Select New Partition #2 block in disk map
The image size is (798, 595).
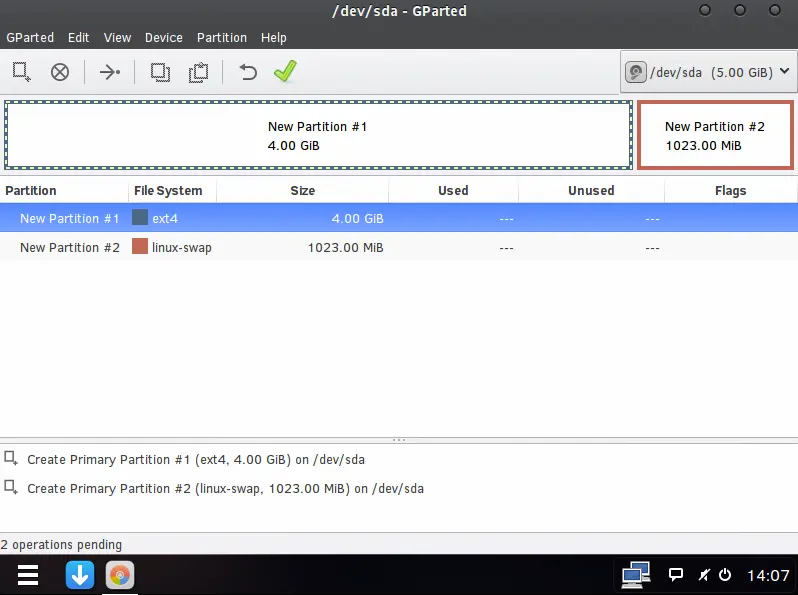tap(715, 135)
